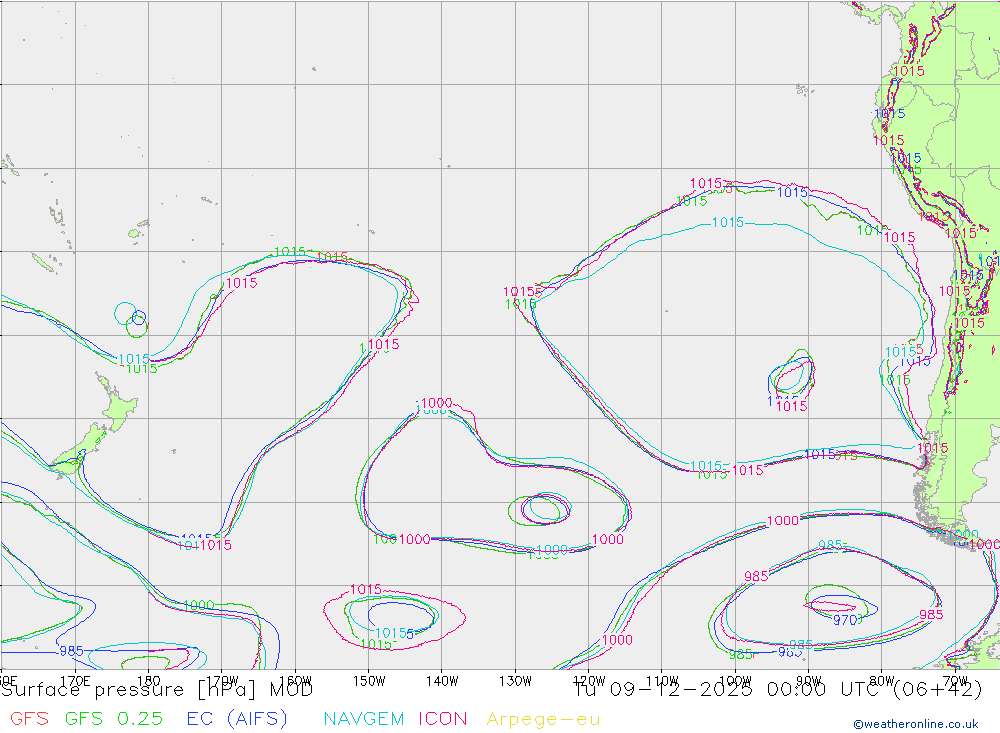The image size is (1000, 733).
Task: Select the green GFS 0.25 legend entry
Action: tap(115, 718)
